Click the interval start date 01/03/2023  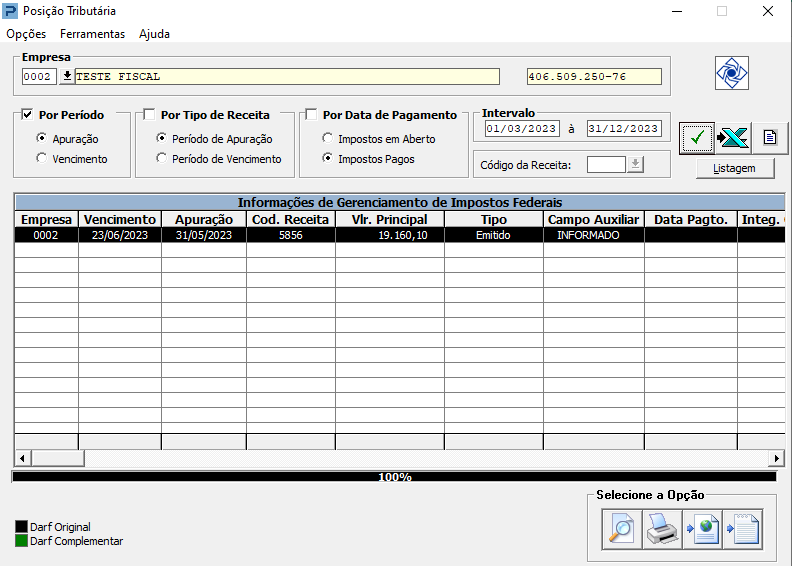(522, 128)
